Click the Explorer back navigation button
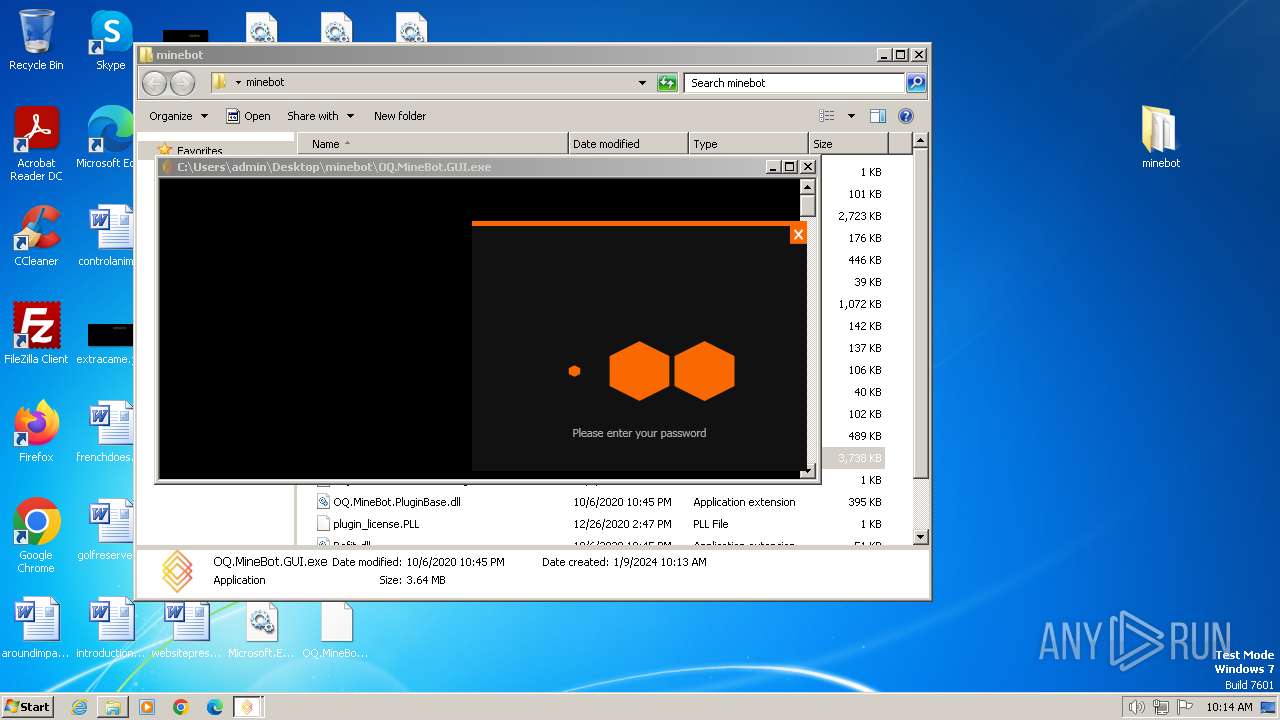This screenshot has height=720, width=1280. coord(154,83)
